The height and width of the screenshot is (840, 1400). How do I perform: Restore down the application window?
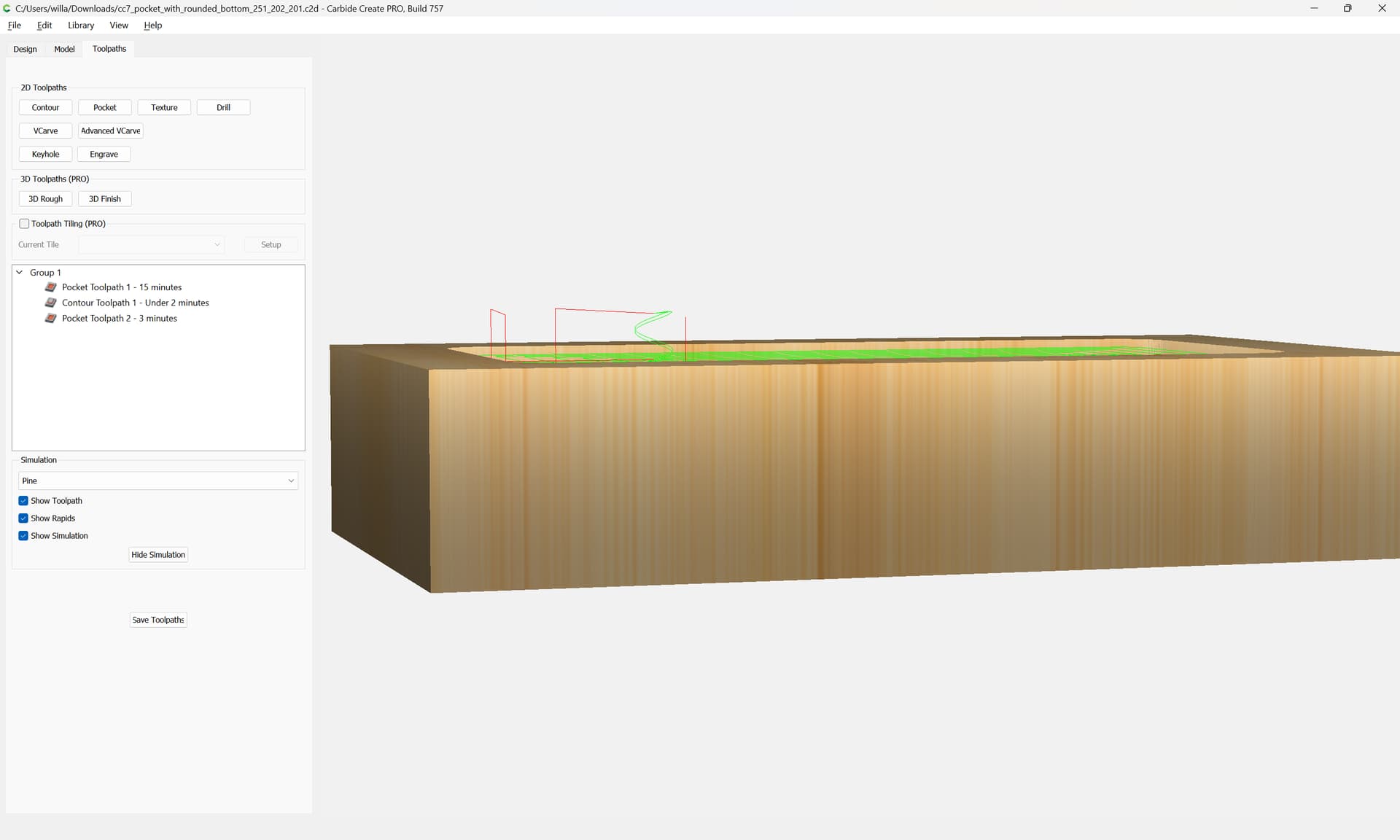(x=1347, y=9)
